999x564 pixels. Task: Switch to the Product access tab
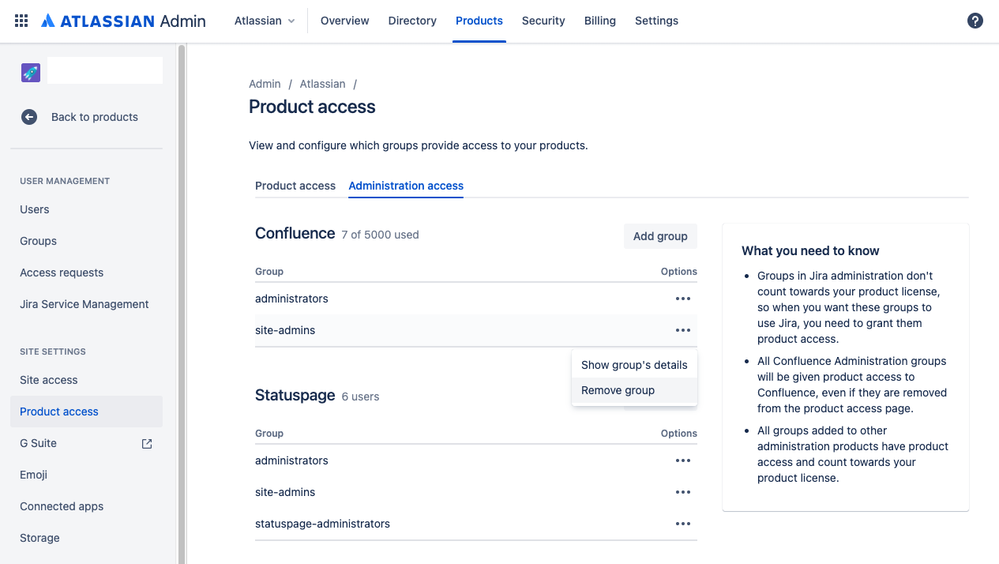[x=295, y=186]
